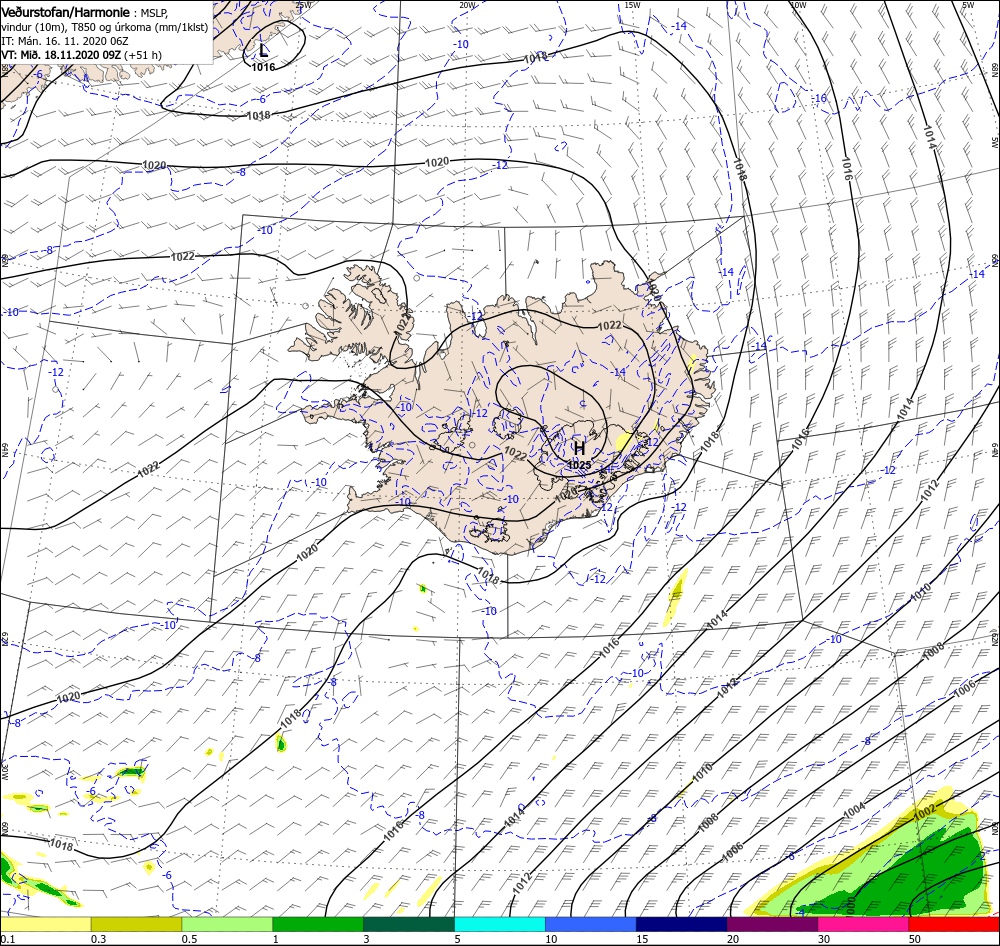Click the 'IT: Mán. 16. 11. 2020 06Z' line
Screen dimensions: 1000x946
click(x=65, y=41)
